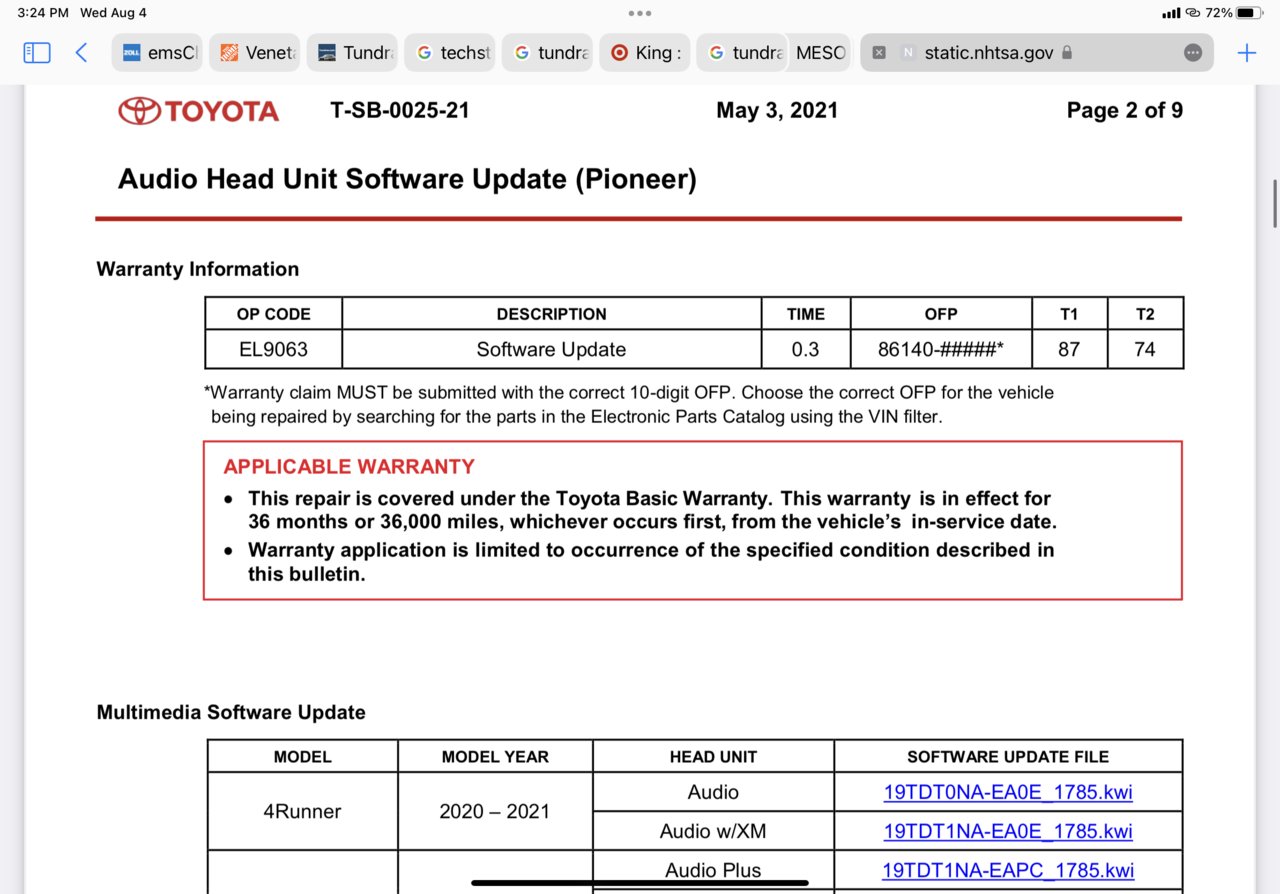Open 19TDT0NA-EA0E_1785.kwi download link
This screenshot has height=894, width=1280.
(x=1008, y=793)
